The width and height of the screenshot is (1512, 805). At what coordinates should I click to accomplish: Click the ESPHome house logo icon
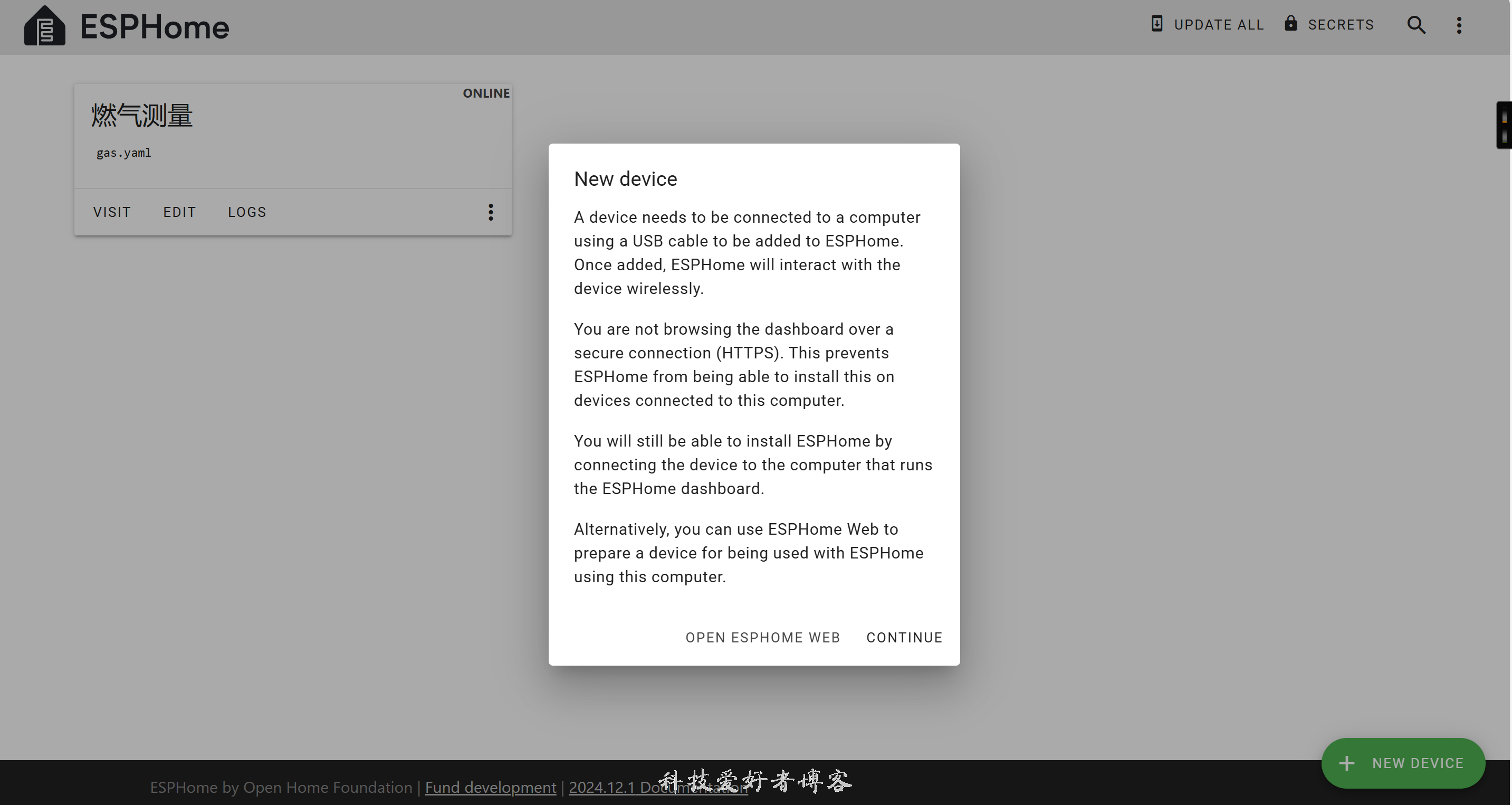[45, 25]
